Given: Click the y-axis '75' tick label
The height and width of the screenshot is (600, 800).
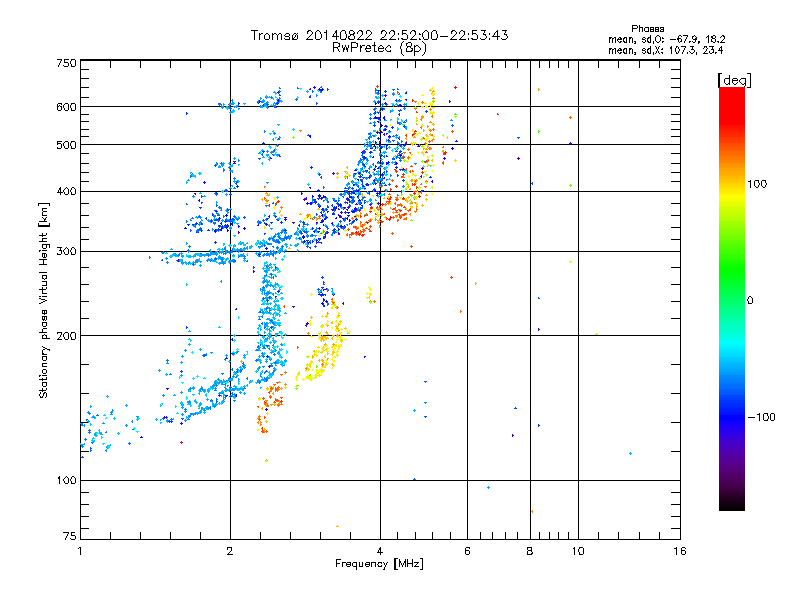Looking at the screenshot, I should pos(70,536).
